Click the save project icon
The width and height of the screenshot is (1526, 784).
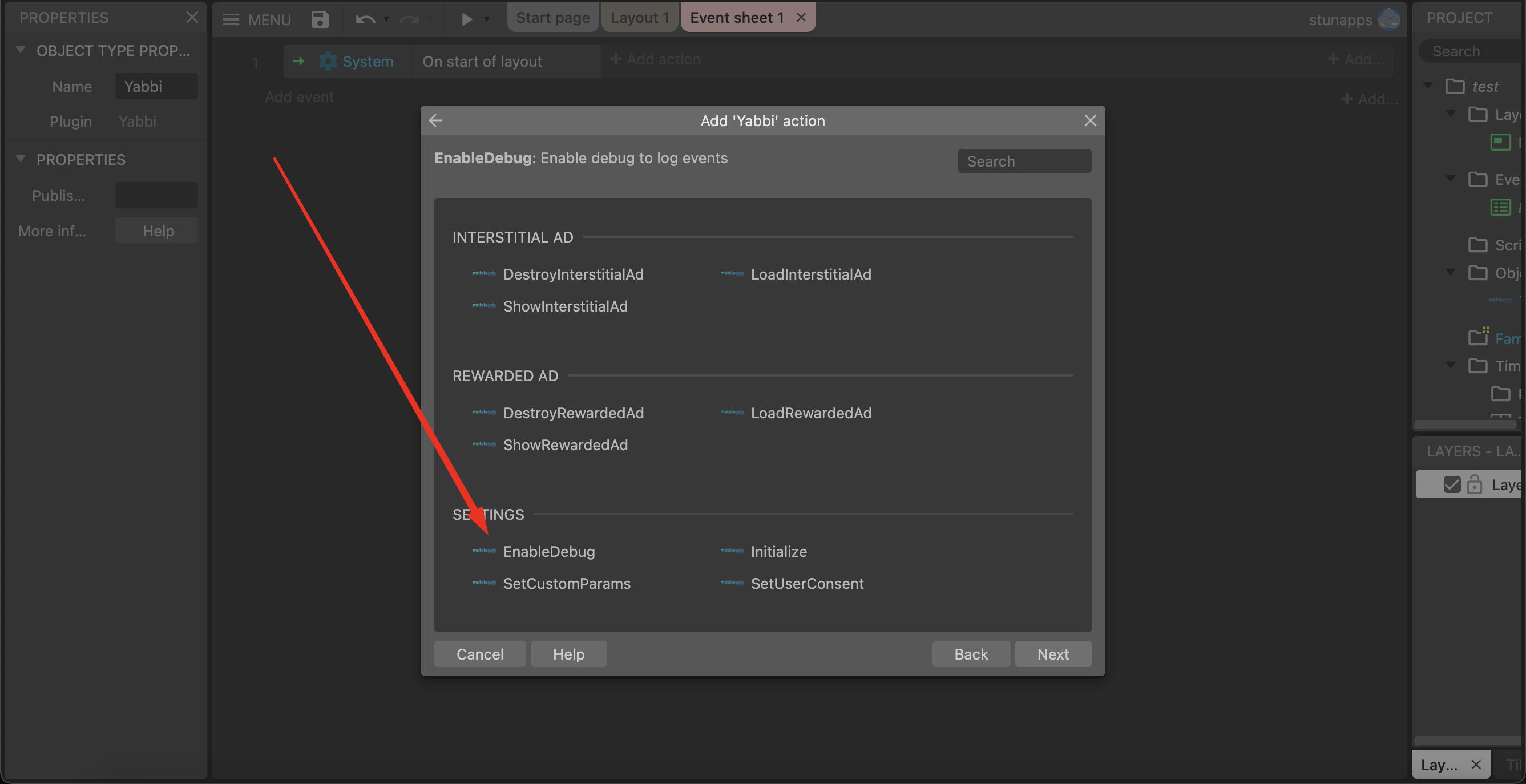click(x=320, y=19)
